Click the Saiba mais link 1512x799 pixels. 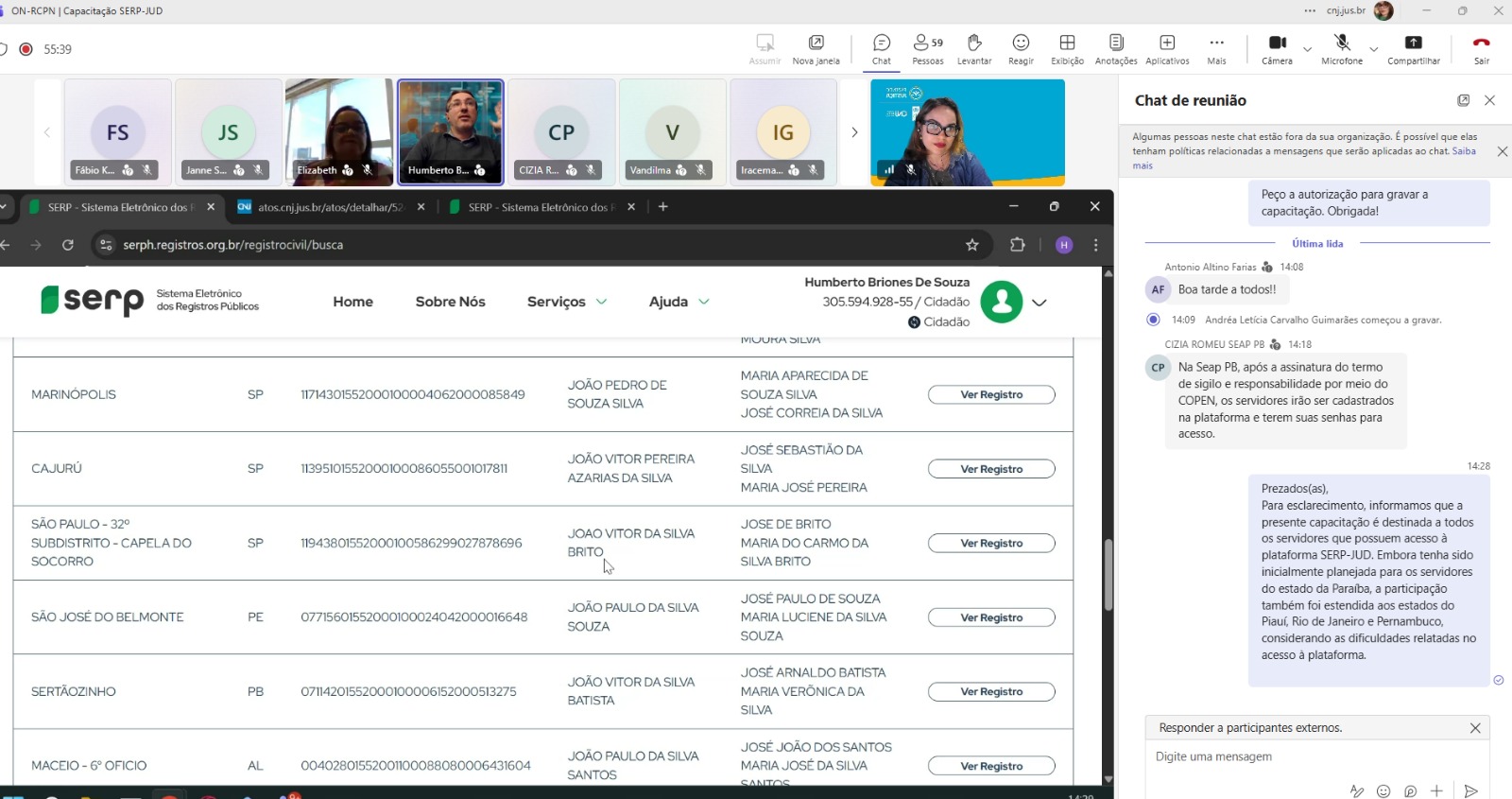click(x=1462, y=151)
